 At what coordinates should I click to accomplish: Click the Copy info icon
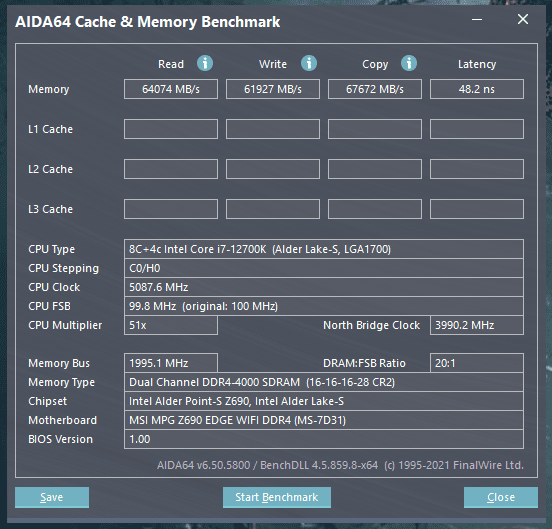click(x=409, y=64)
